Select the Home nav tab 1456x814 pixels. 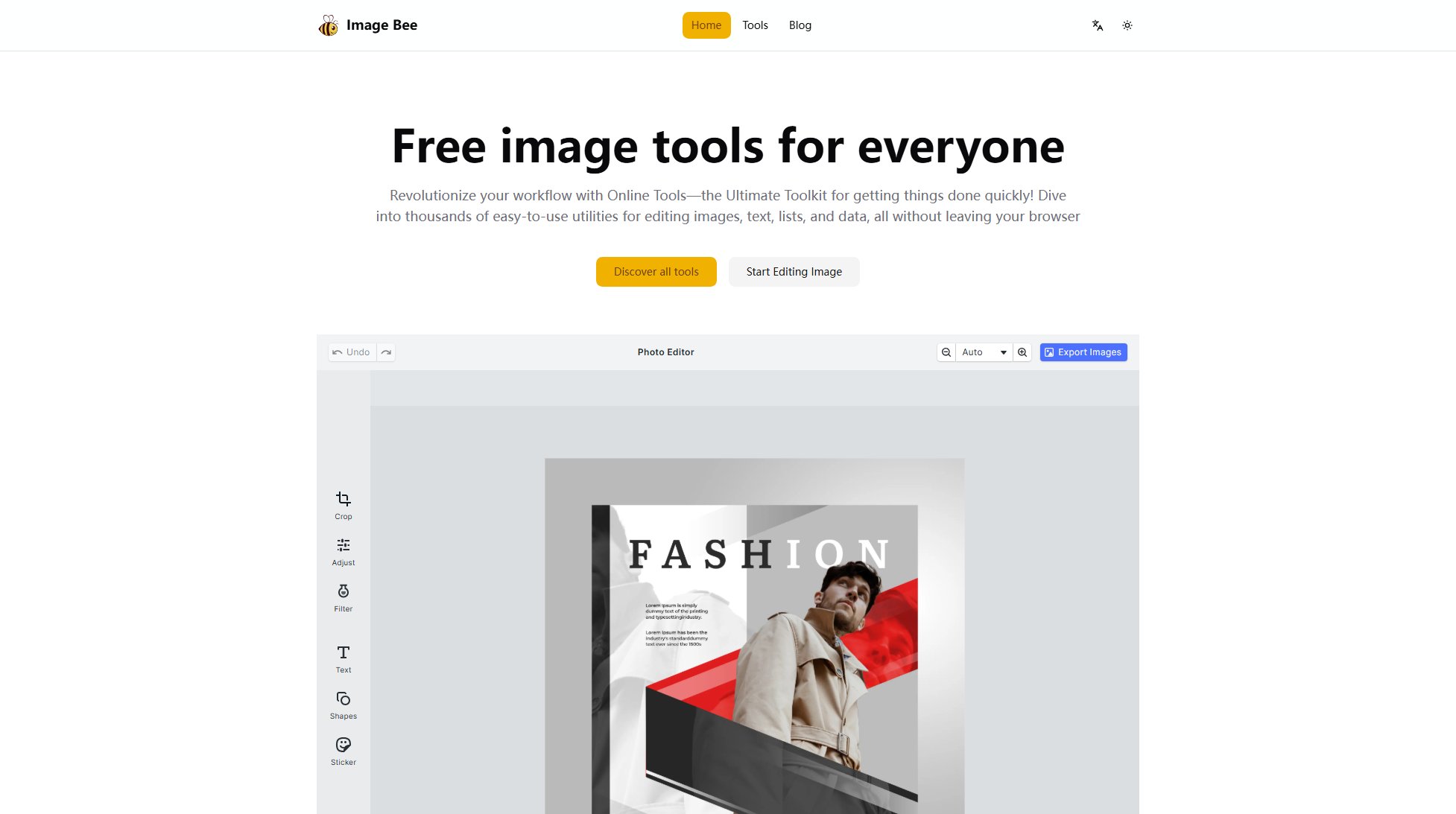(706, 25)
